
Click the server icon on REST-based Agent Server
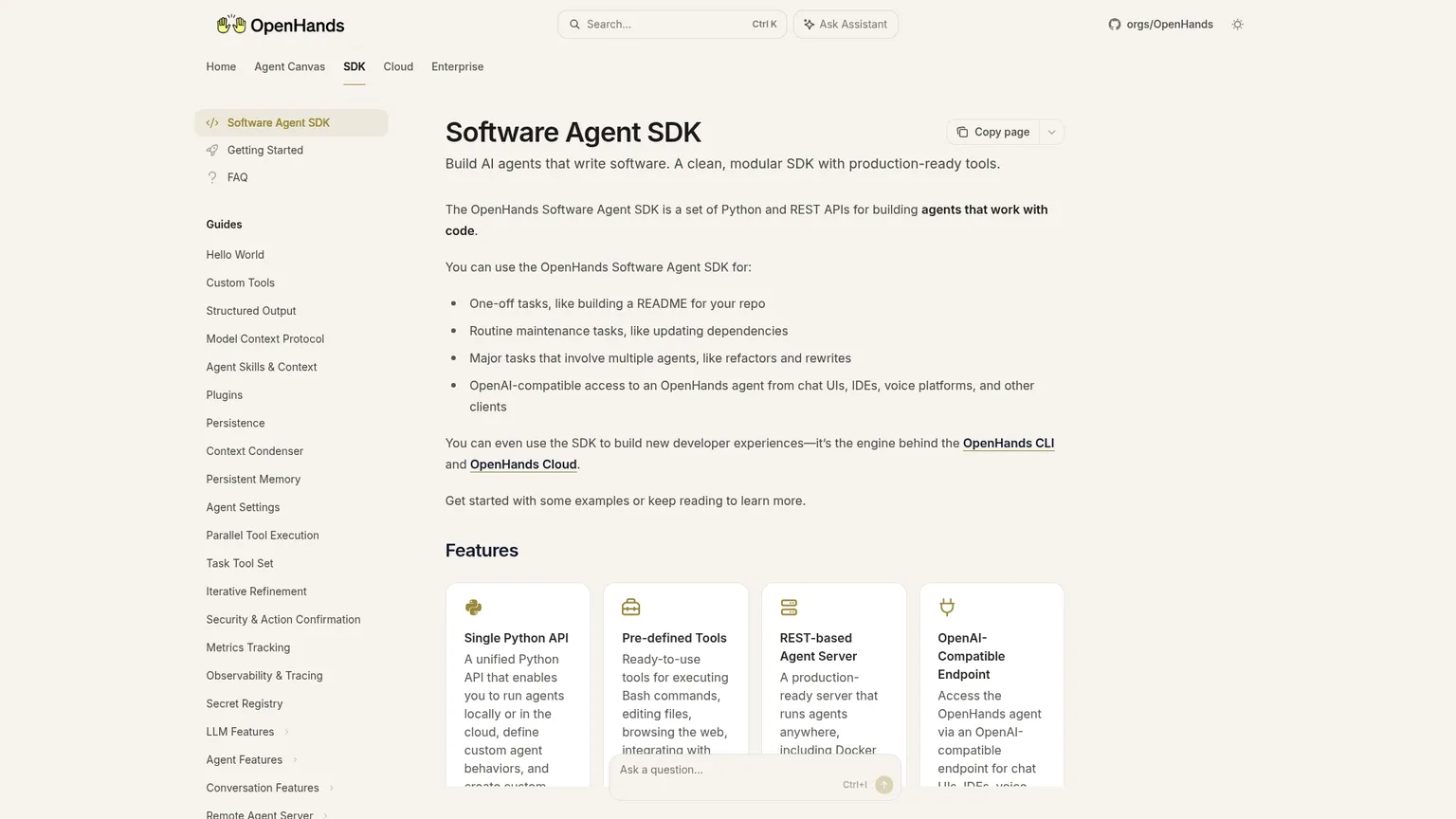(789, 607)
